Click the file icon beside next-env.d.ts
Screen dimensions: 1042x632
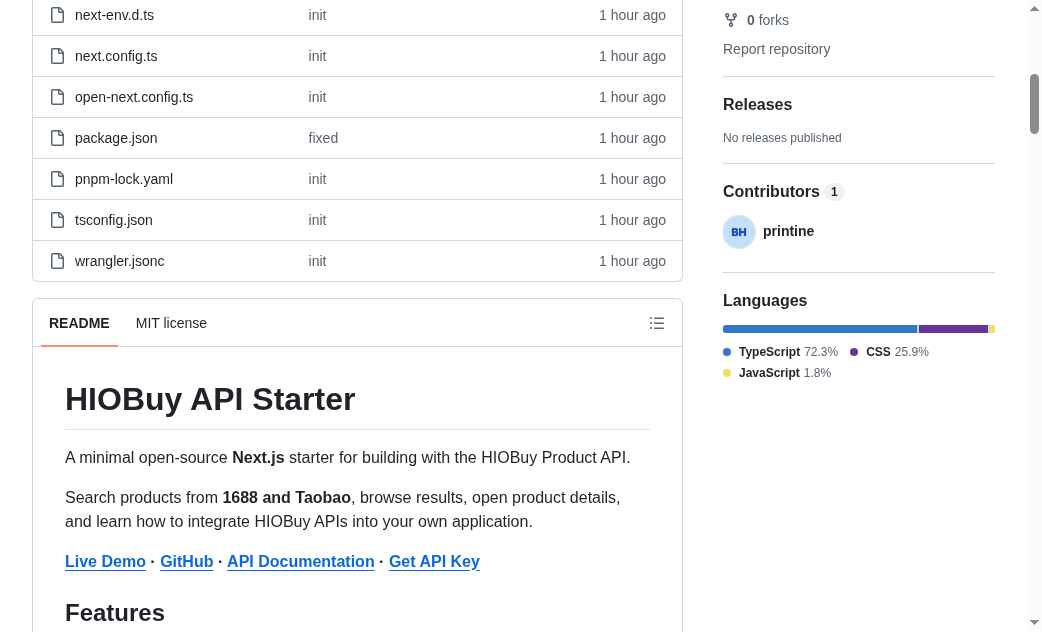[58, 15]
